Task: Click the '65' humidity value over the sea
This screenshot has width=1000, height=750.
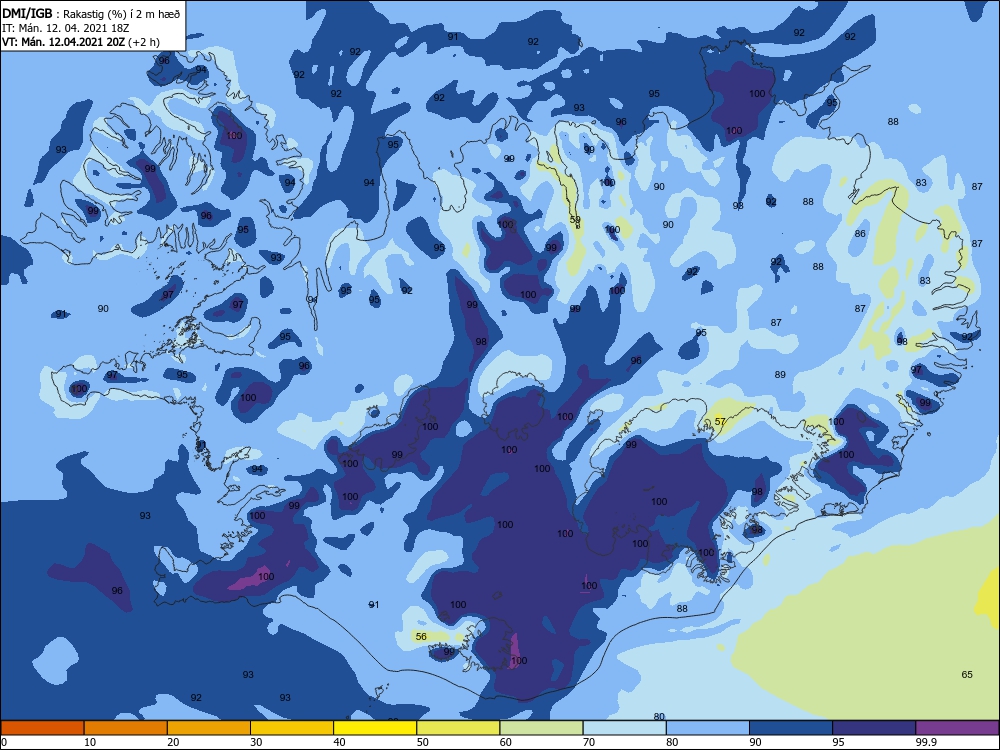Action: tap(967, 675)
